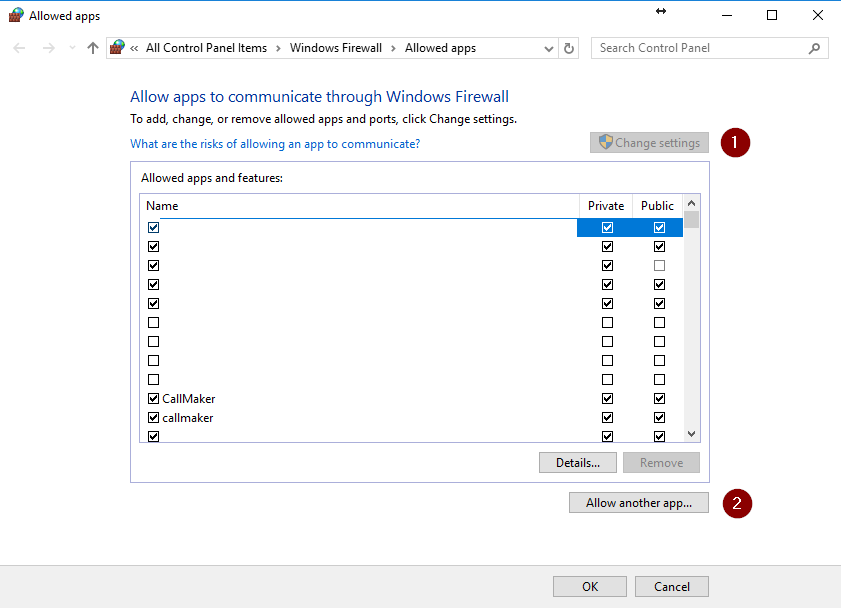Click Allow another app... button
This screenshot has height=608, width=841.
(x=639, y=503)
